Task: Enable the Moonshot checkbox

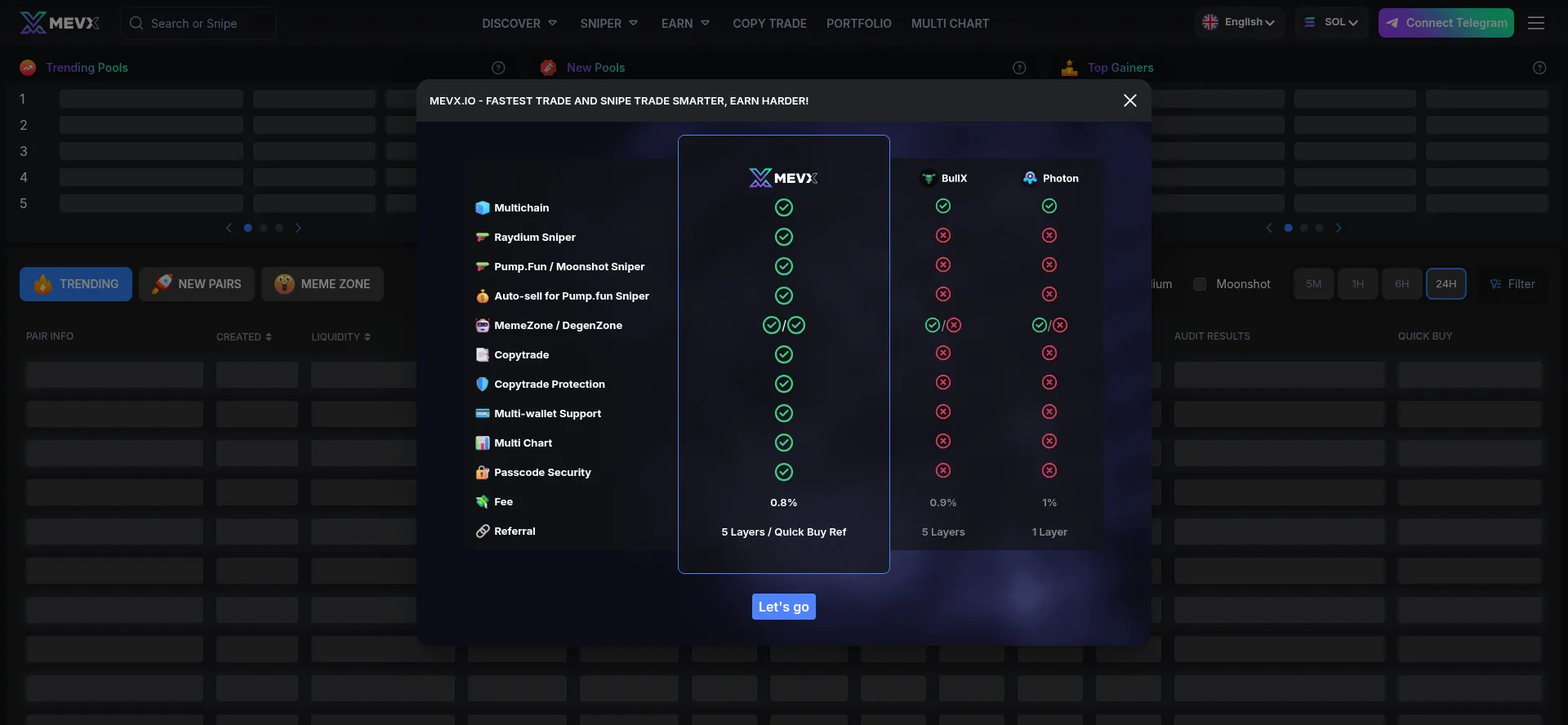Action: (x=1200, y=284)
